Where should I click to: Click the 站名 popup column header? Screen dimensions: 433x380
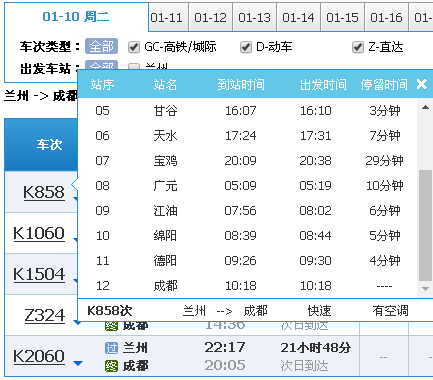165,85
